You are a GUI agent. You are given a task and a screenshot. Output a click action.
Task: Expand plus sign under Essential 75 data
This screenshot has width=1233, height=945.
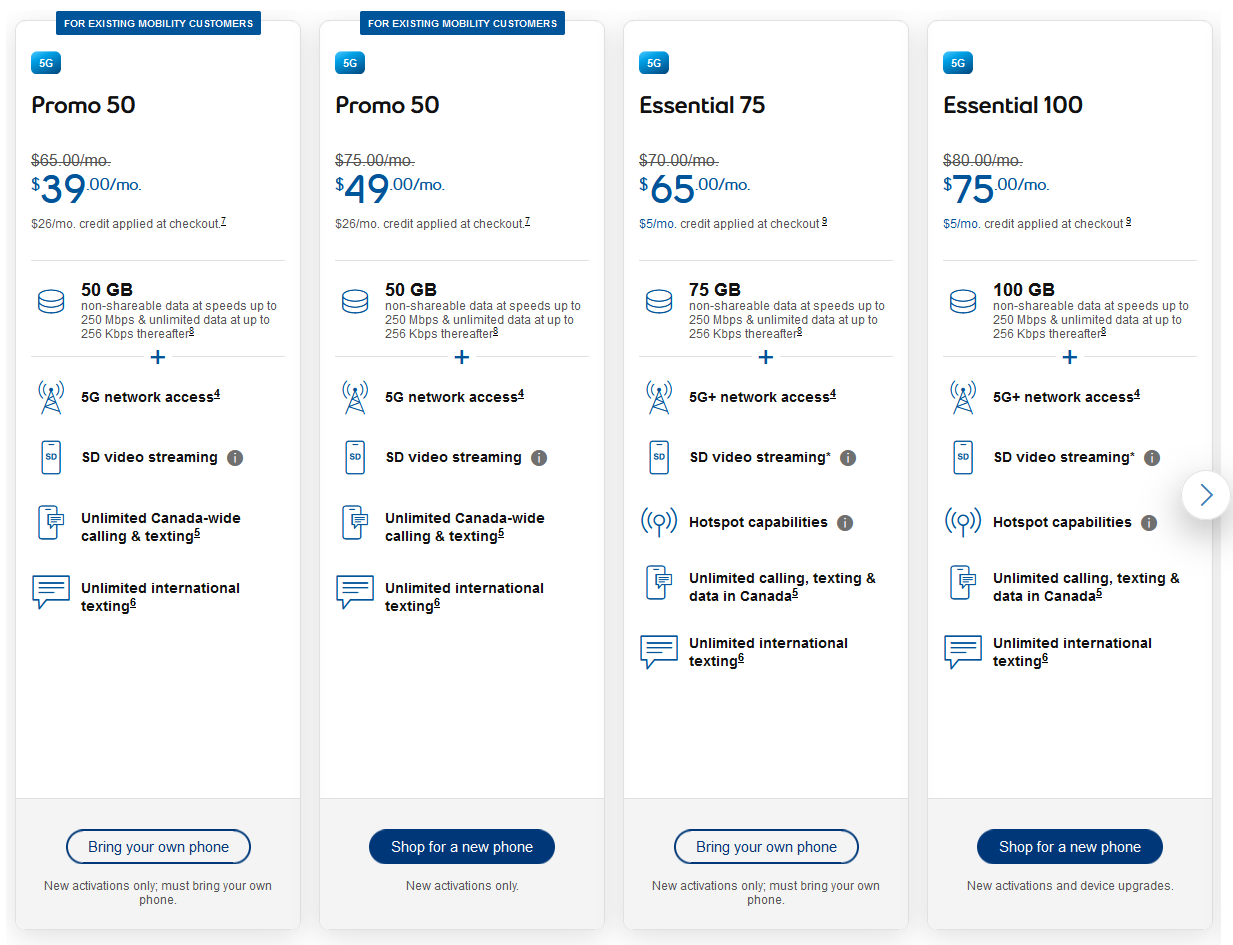click(766, 357)
